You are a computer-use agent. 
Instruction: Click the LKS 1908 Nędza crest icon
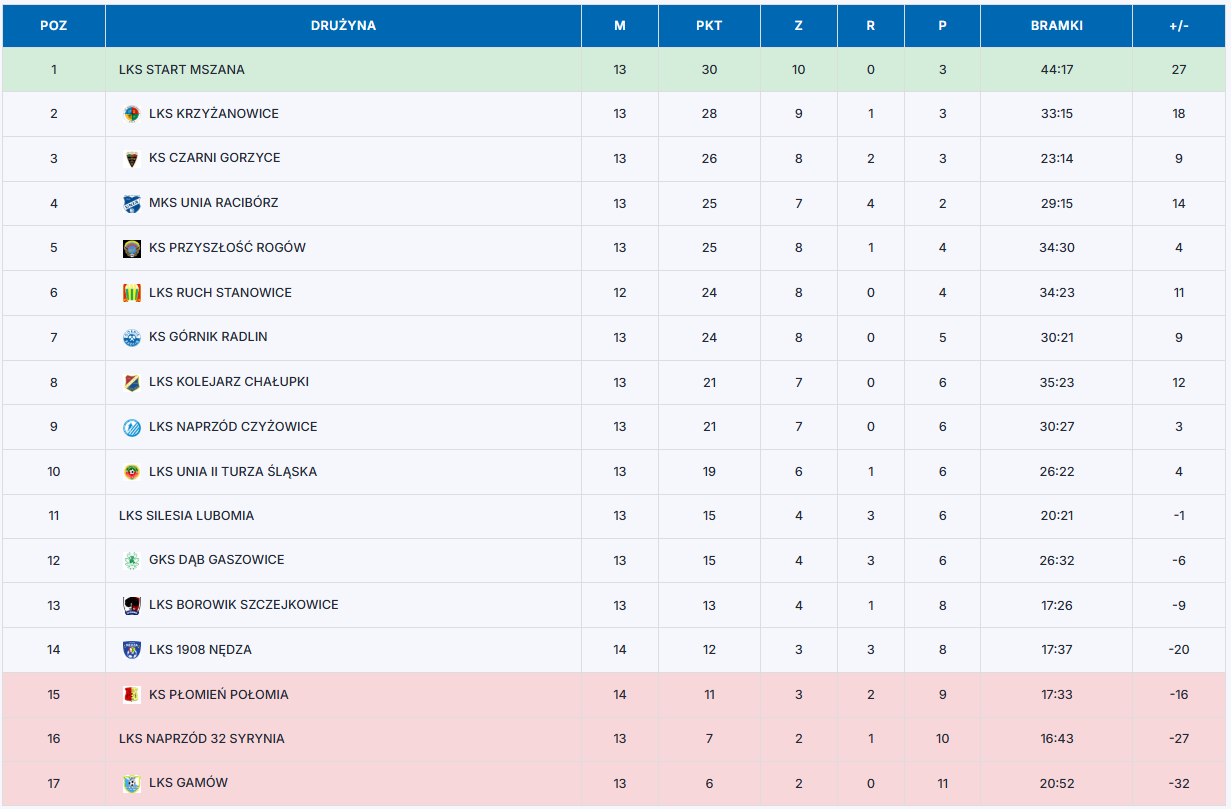tap(131, 650)
